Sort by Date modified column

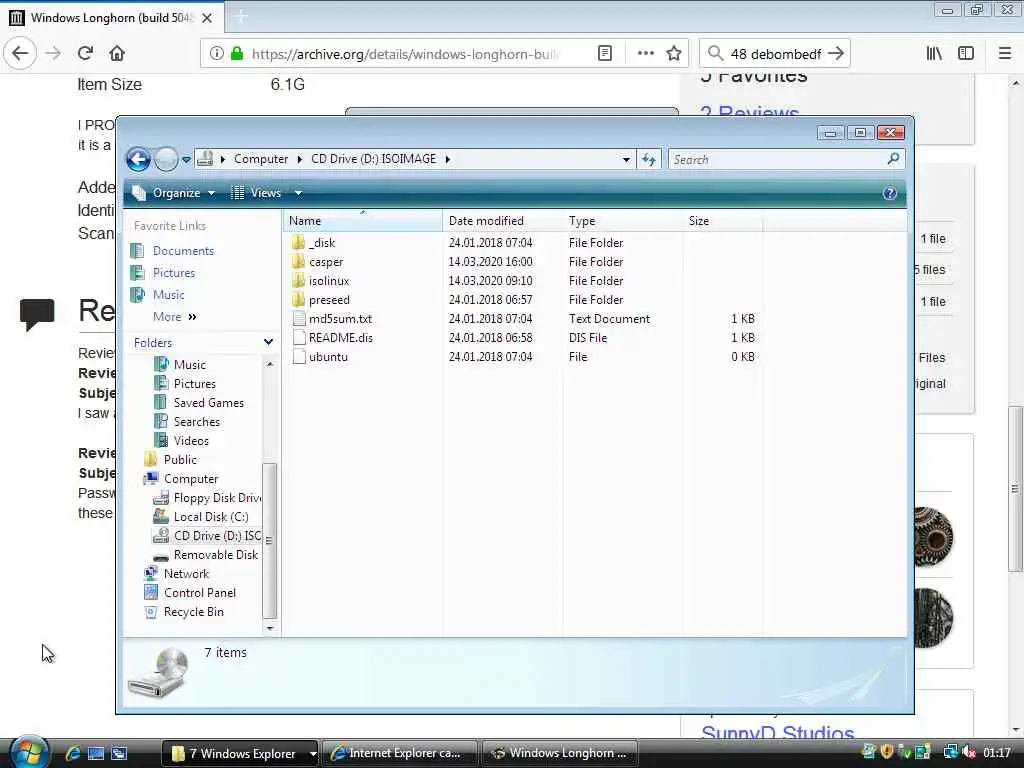click(502, 221)
